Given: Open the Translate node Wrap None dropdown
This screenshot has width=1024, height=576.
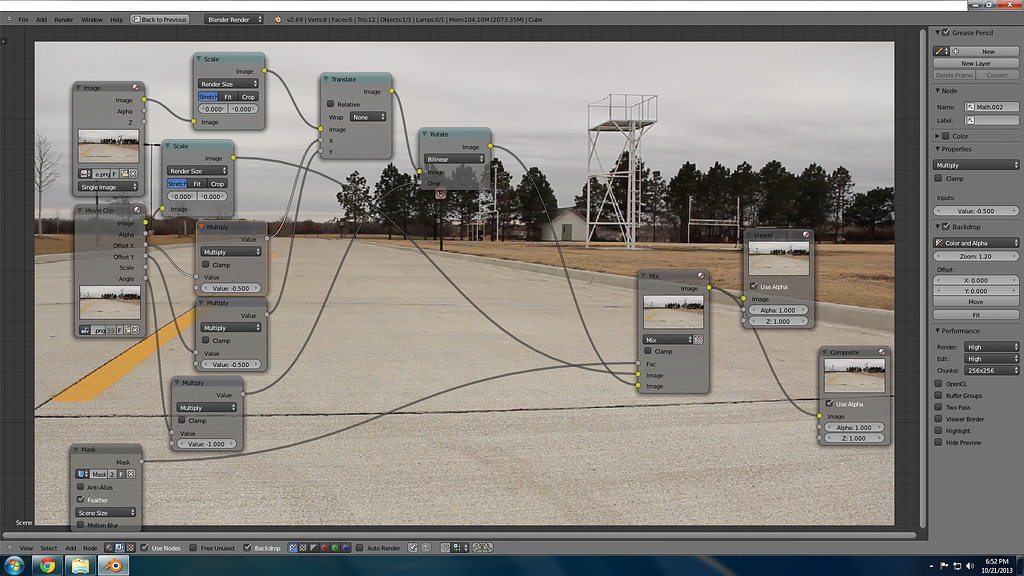Looking at the screenshot, I should [x=368, y=117].
